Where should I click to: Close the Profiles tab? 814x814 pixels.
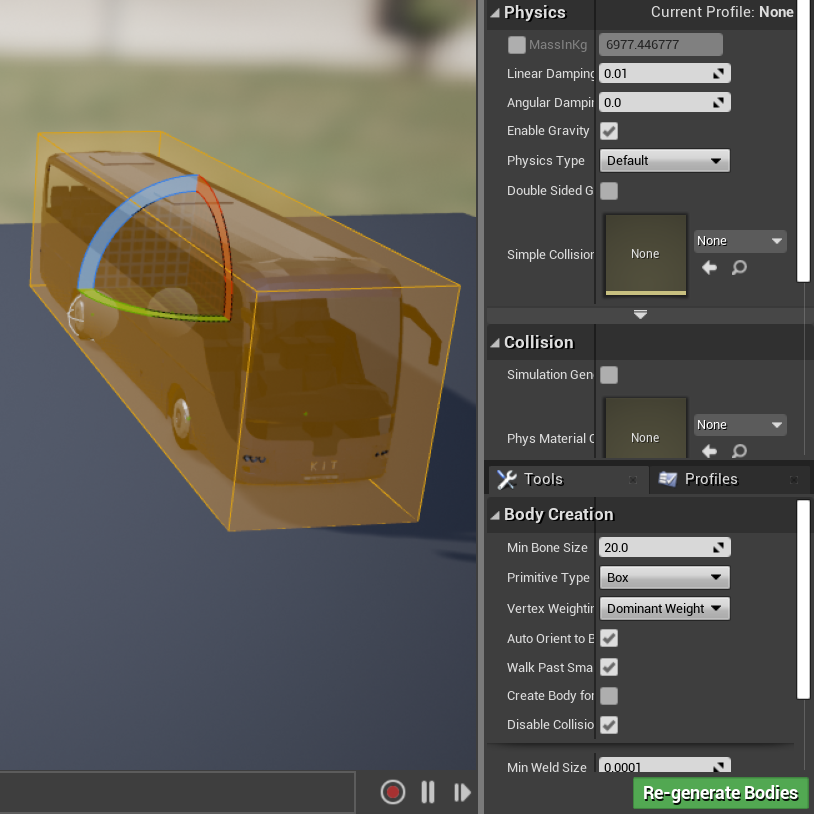794,480
